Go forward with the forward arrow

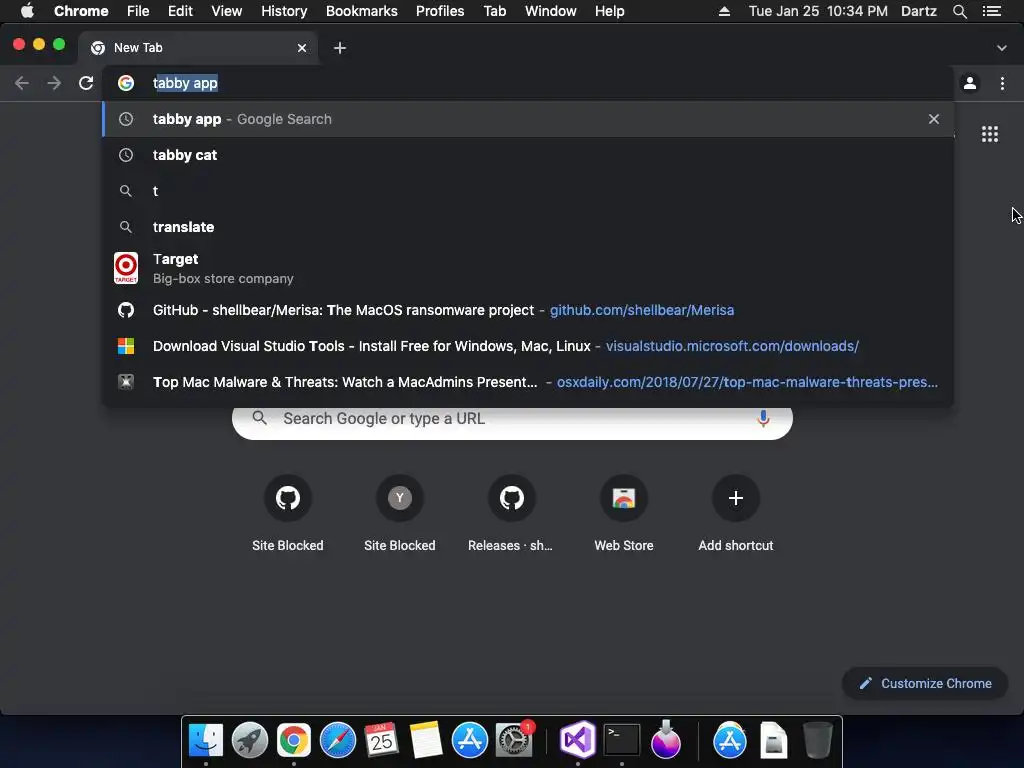(x=54, y=83)
